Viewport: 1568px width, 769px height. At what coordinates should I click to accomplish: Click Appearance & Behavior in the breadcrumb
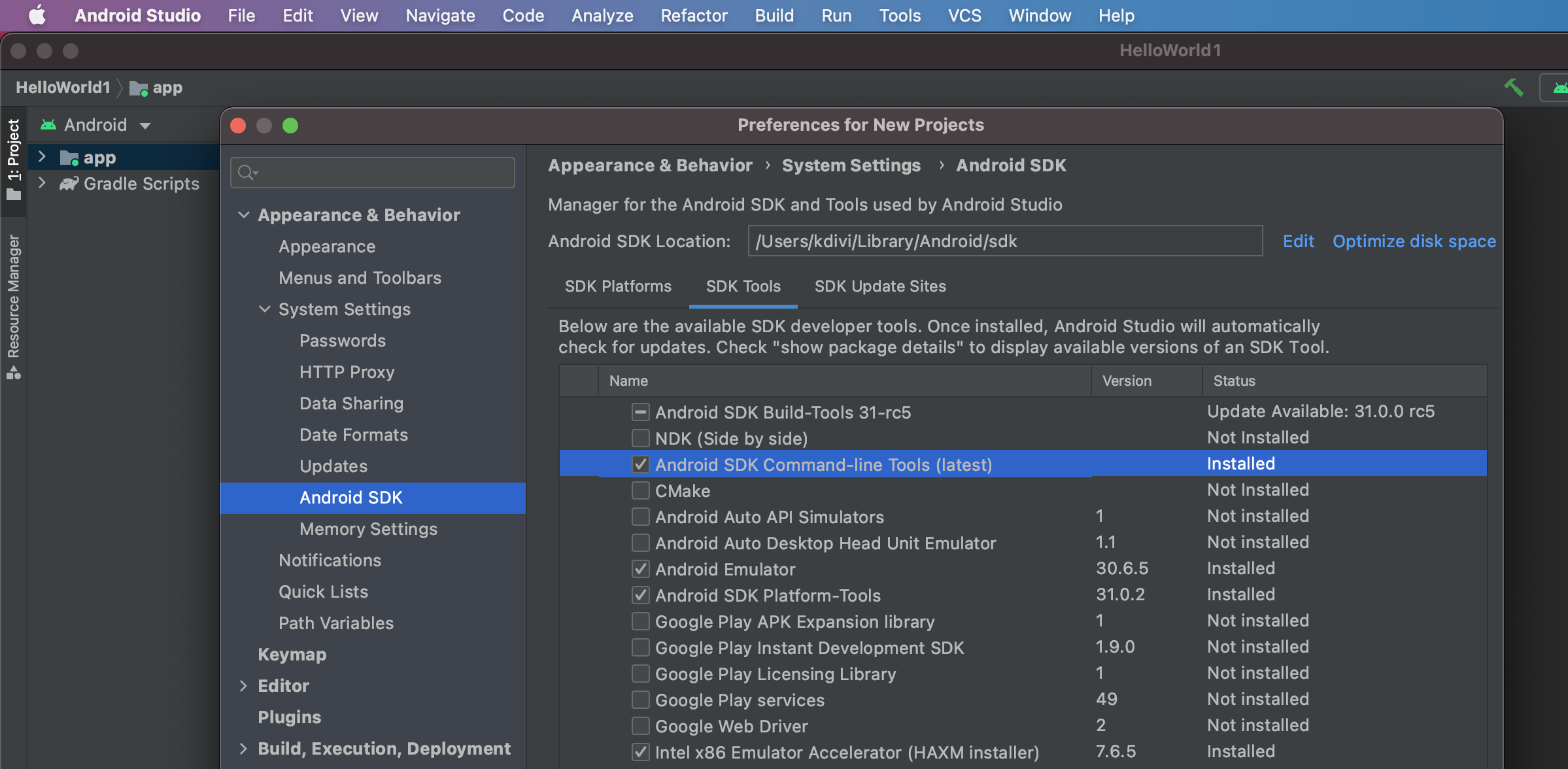650,165
